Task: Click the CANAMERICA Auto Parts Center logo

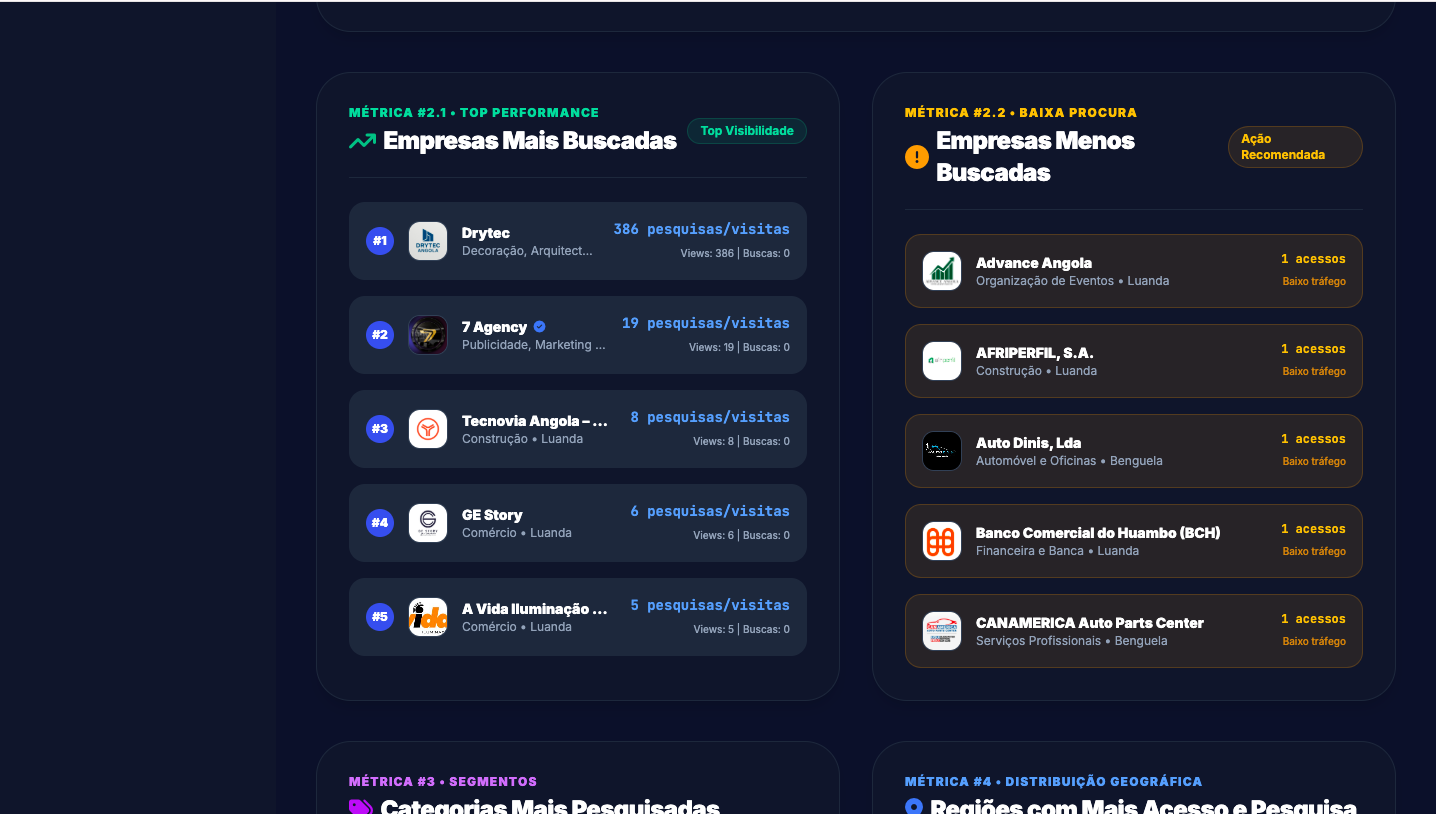Action: (x=942, y=631)
